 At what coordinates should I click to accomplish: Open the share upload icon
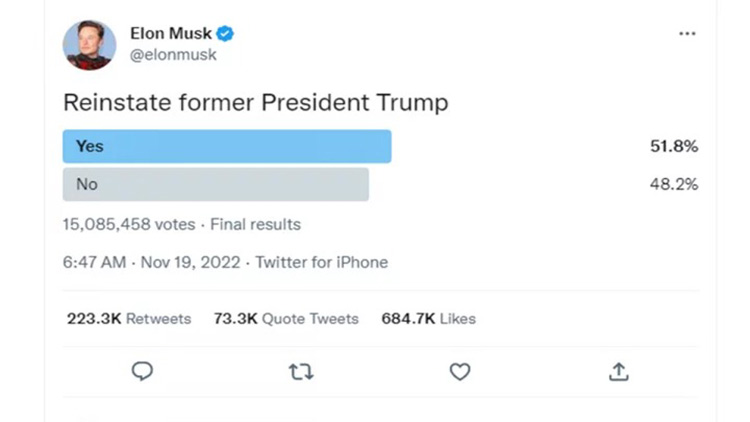(x=618, y=371)
